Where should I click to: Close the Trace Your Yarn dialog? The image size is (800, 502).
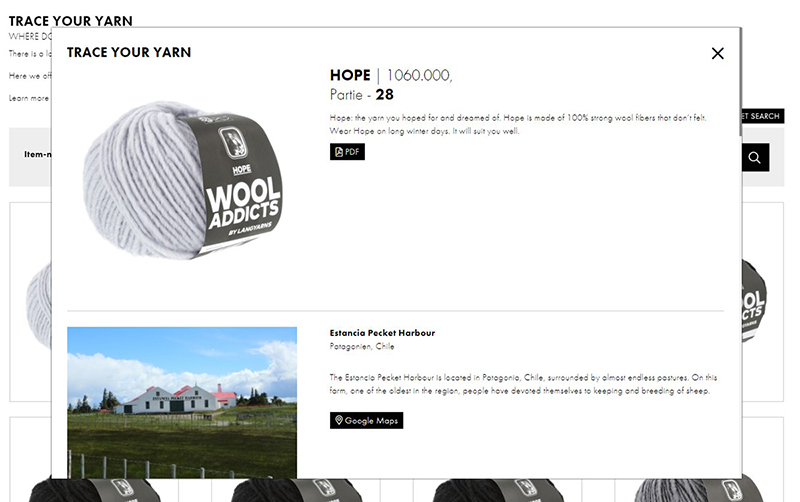pos(717,53)
